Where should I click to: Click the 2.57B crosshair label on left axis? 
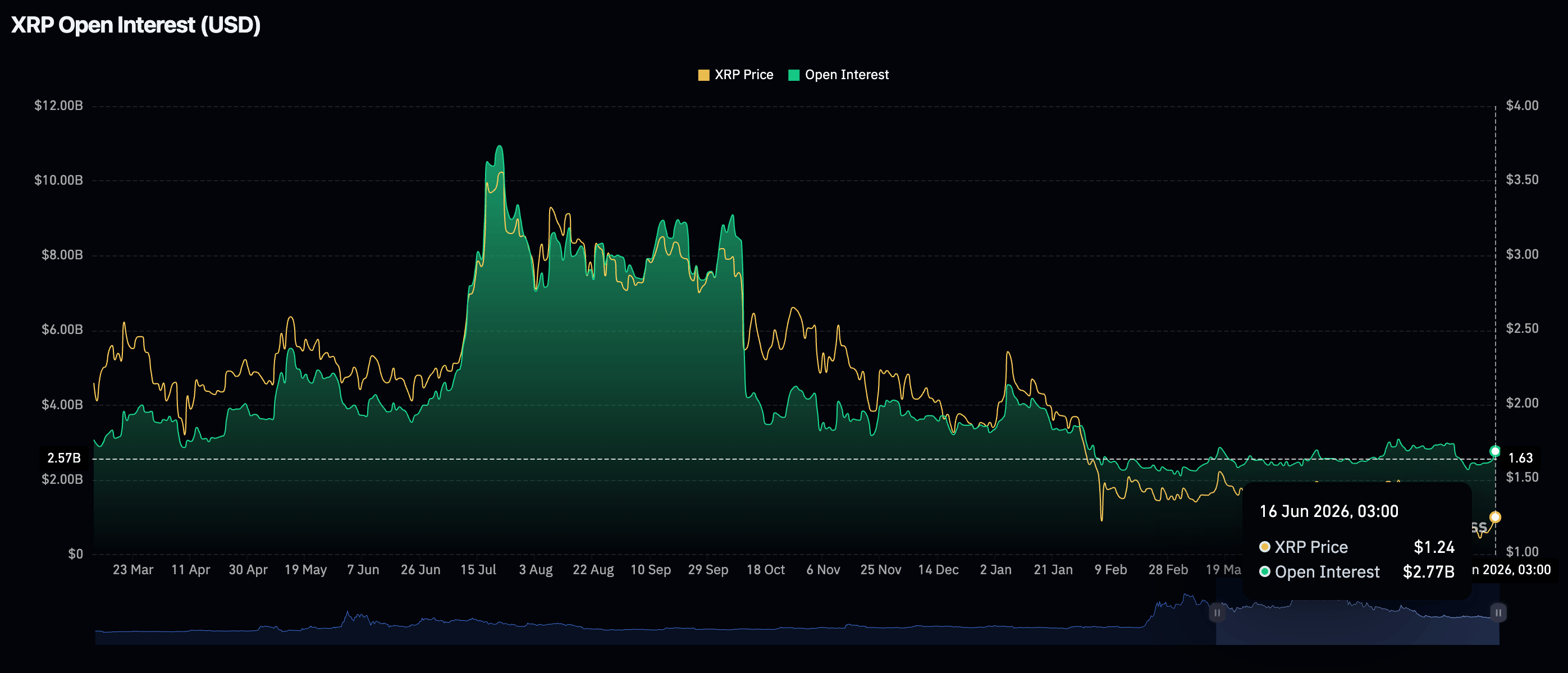coord(64,458)
